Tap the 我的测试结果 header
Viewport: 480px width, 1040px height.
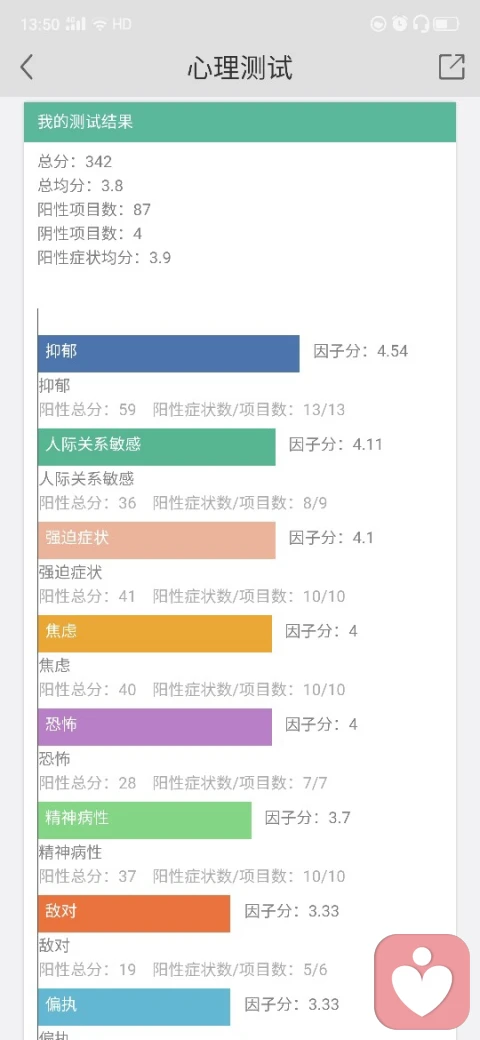[240, 122]
